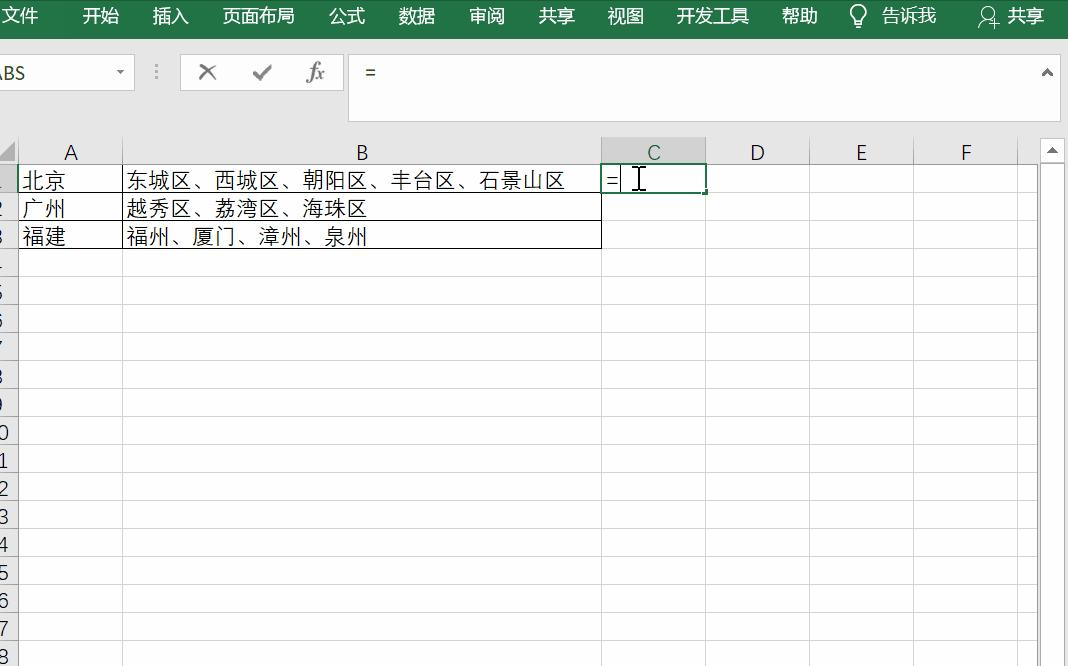Image resolution: width=1068 pixels, height=666 pixels.
Task: Switch to the 插入 ribbon tab
Action: click(x=170, y=16)
